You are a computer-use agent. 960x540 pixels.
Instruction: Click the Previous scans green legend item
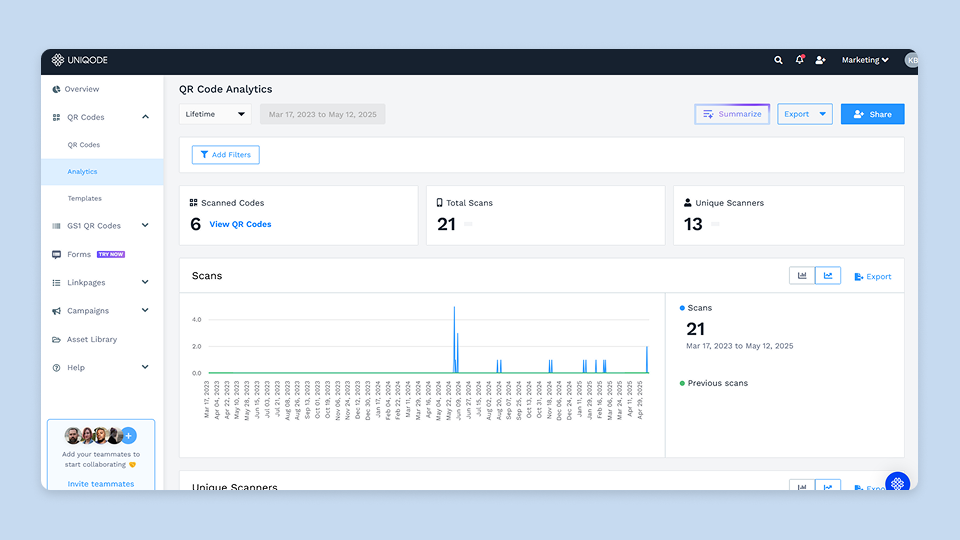(x=714, y=383)
